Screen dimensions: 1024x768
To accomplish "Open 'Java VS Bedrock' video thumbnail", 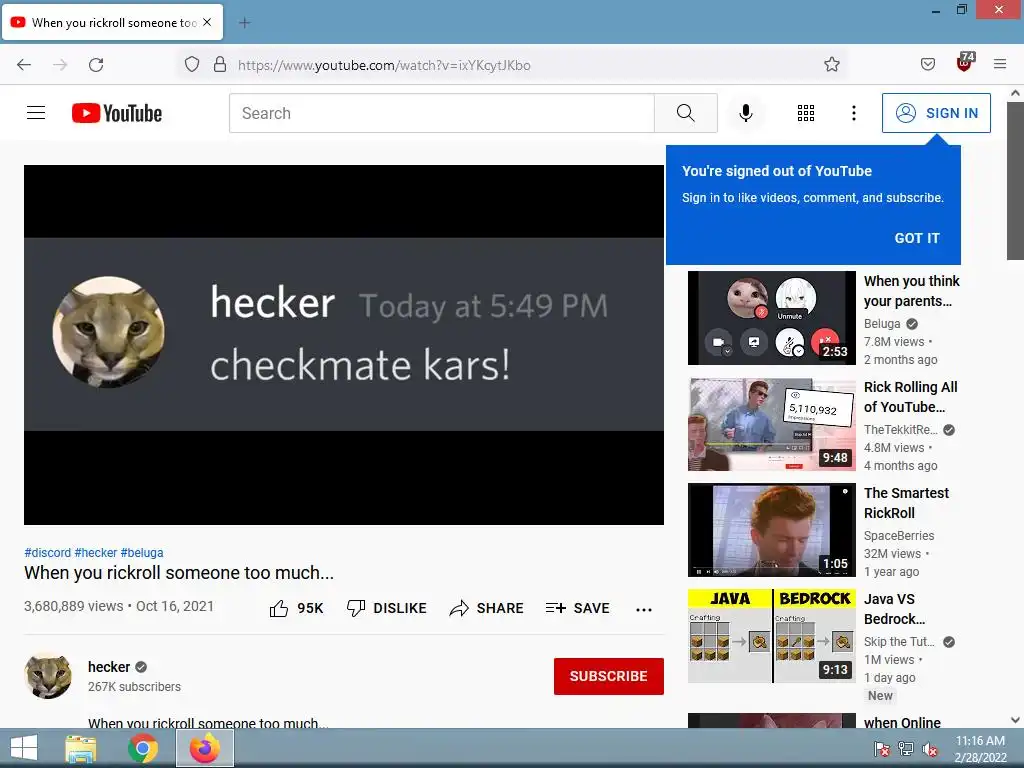I will (772, 636).
